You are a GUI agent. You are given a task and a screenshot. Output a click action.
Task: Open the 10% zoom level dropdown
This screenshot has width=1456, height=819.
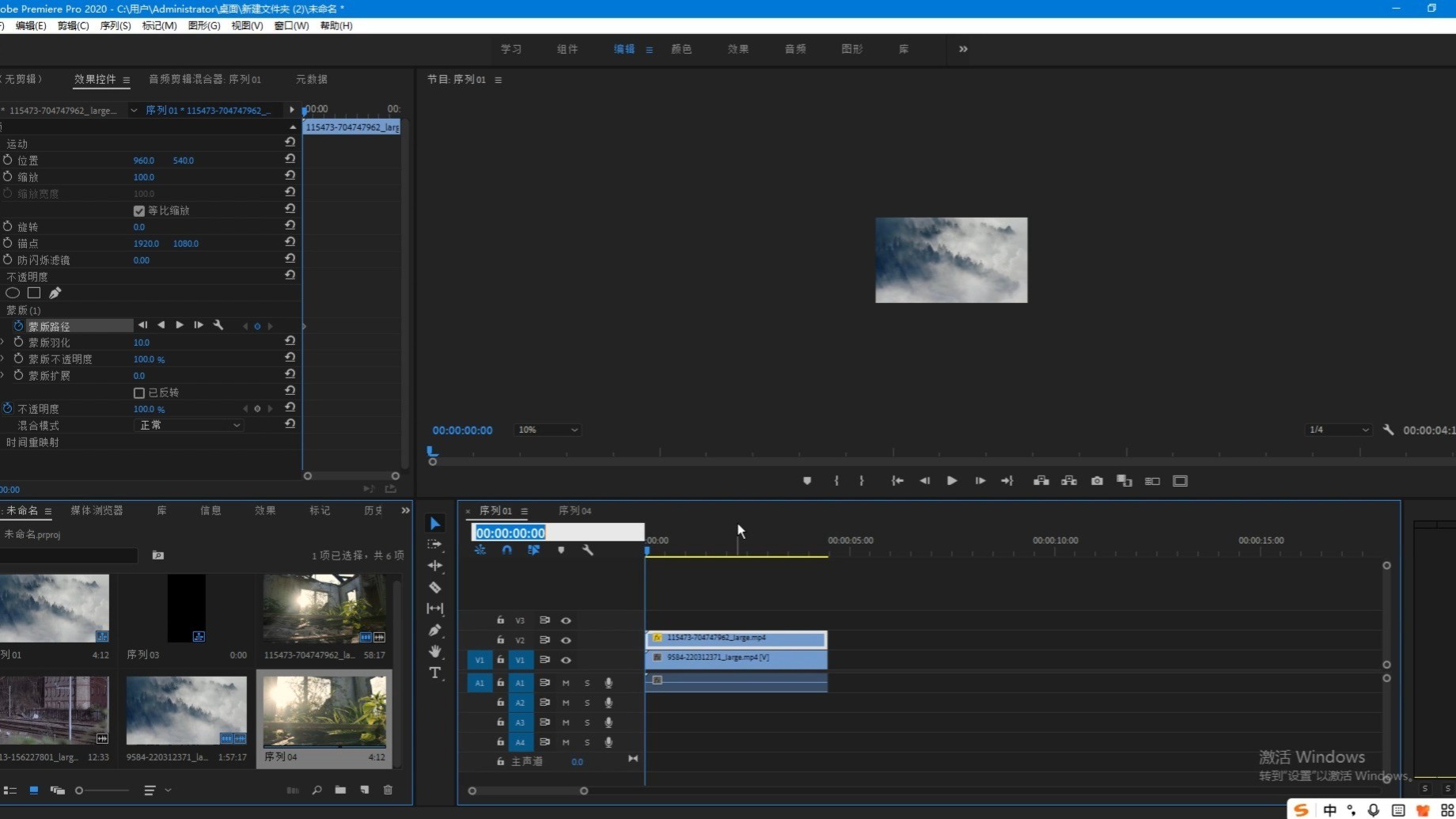(548, 430)
